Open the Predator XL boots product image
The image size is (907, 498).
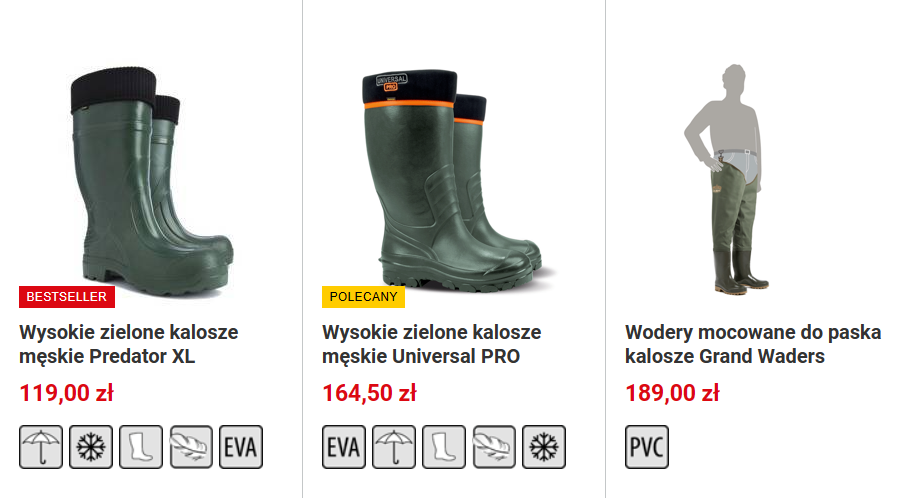[152, 180]
